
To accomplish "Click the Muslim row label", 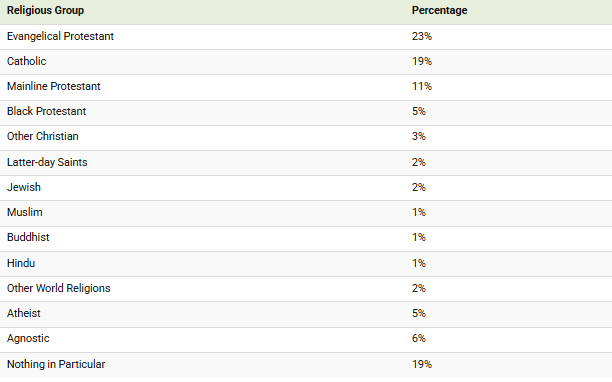I will [x=25, y=212].
